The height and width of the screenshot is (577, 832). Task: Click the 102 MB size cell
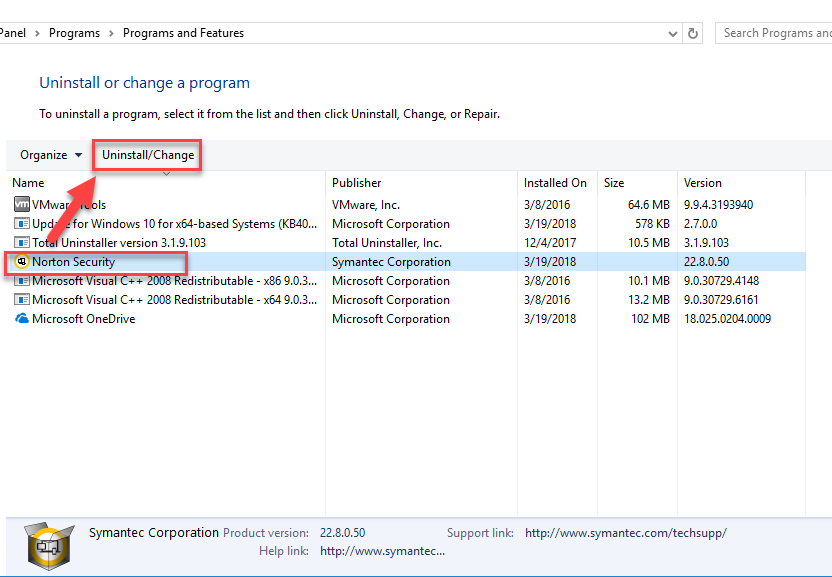coord(650,319)
